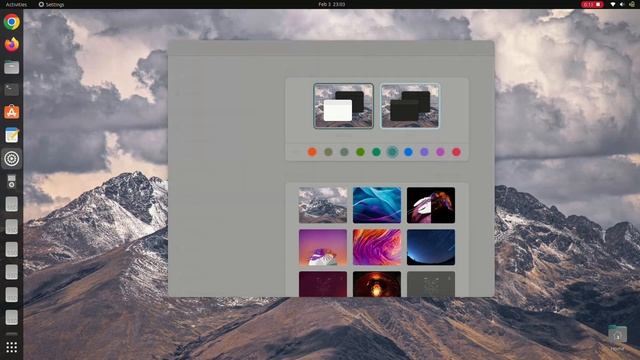Open the clock and calendar panel
640x360 pixels.
[x=331, y=4]
